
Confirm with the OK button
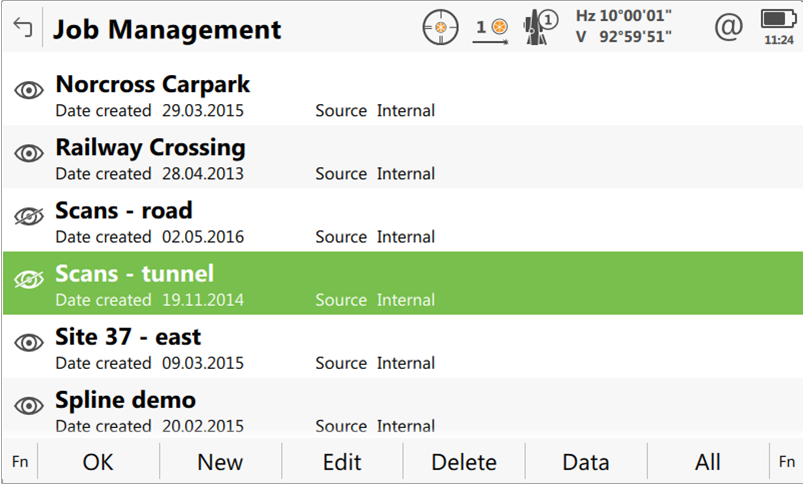coord(98,462)
